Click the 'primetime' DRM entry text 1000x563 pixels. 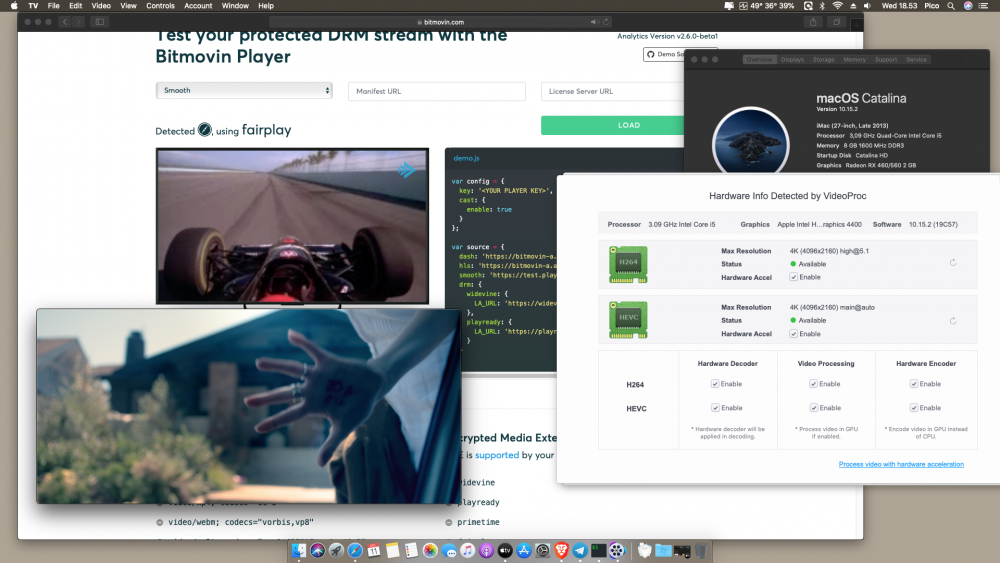tap(478, 522)
